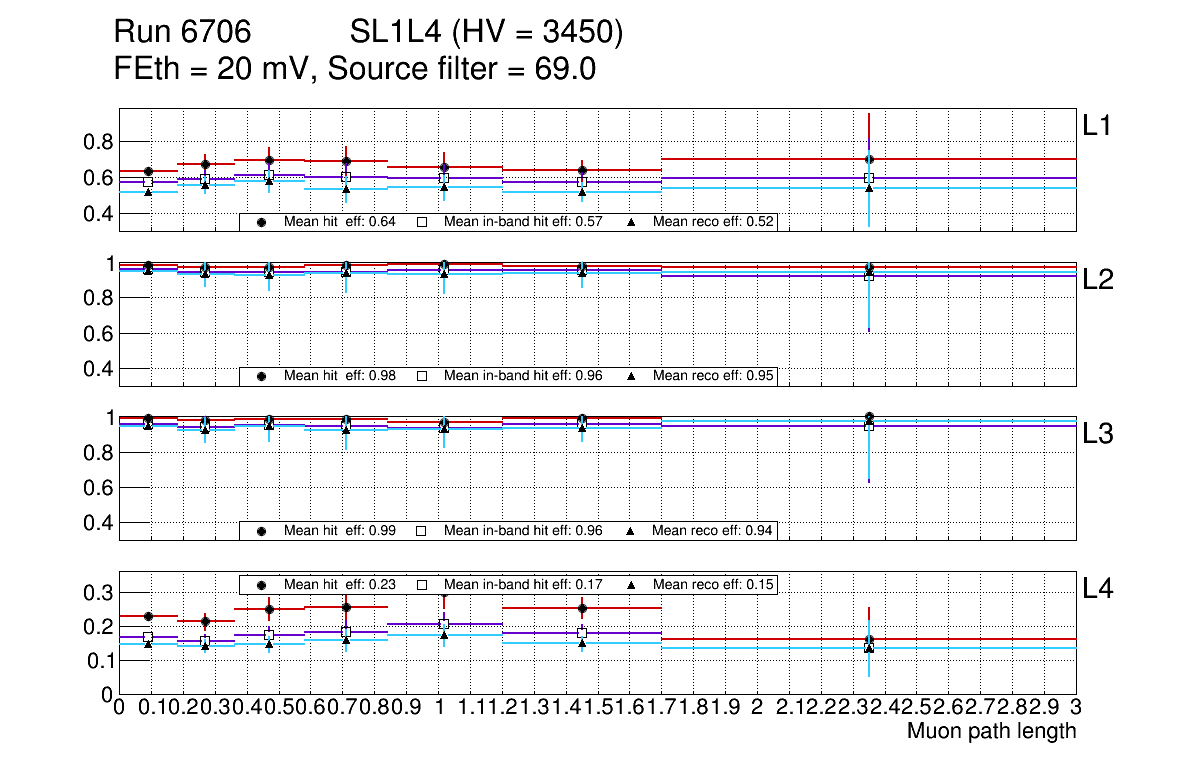This screenshot has height=772, width=1196.
Task: Click the triangle marker in L4 legend
Action: pos(631,584)
